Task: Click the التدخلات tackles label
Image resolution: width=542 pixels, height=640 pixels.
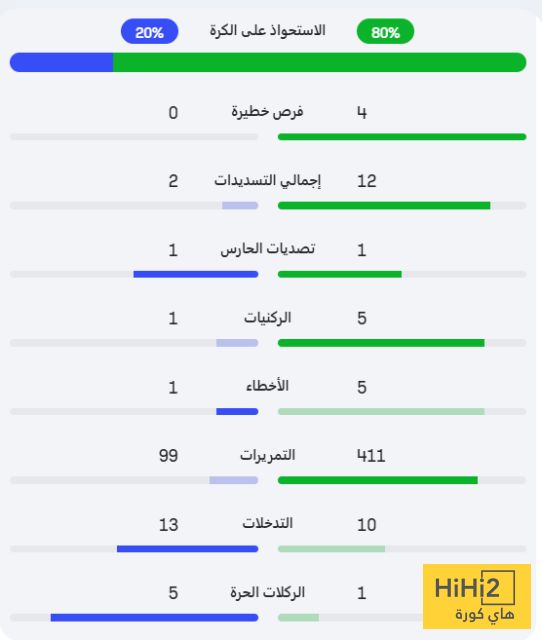Action: pos(267,523)
